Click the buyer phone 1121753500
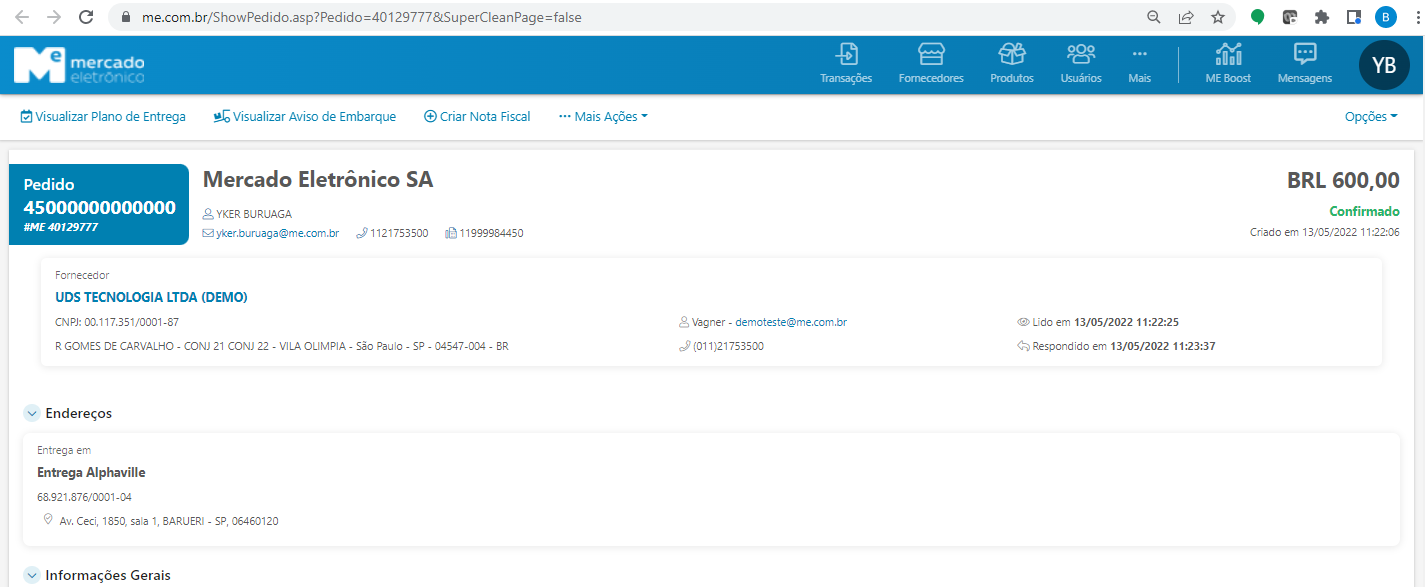This screenshot has height=587, width=1425. (399, 233)
